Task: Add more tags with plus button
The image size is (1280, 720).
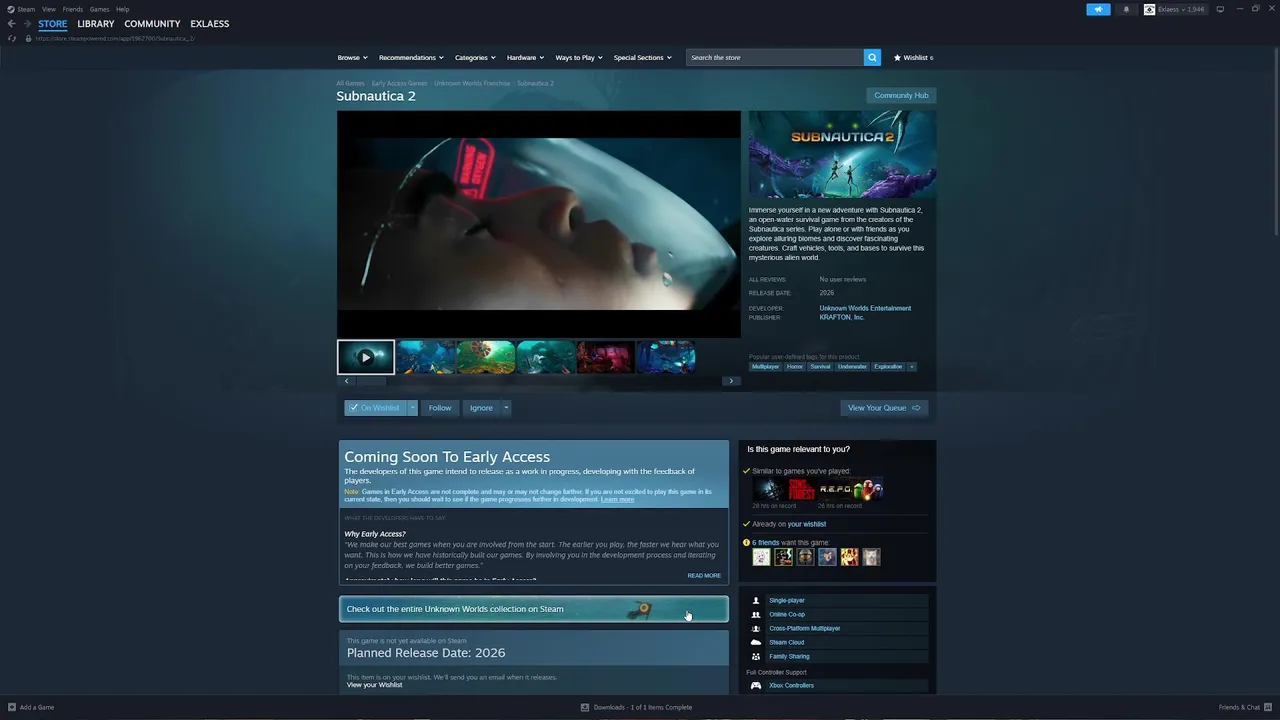Action: pos(911,367)
